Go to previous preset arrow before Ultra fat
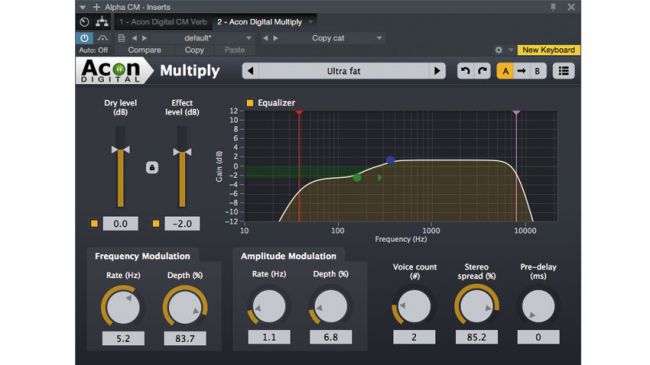Image resolution: width=650 pixels, height=365 pixels. point(251,71)
